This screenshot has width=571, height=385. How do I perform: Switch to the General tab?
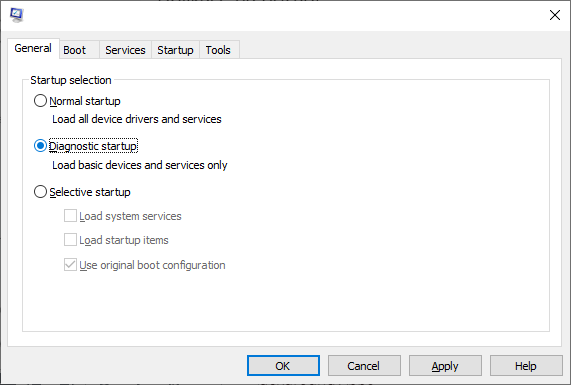tap(33, 48)
